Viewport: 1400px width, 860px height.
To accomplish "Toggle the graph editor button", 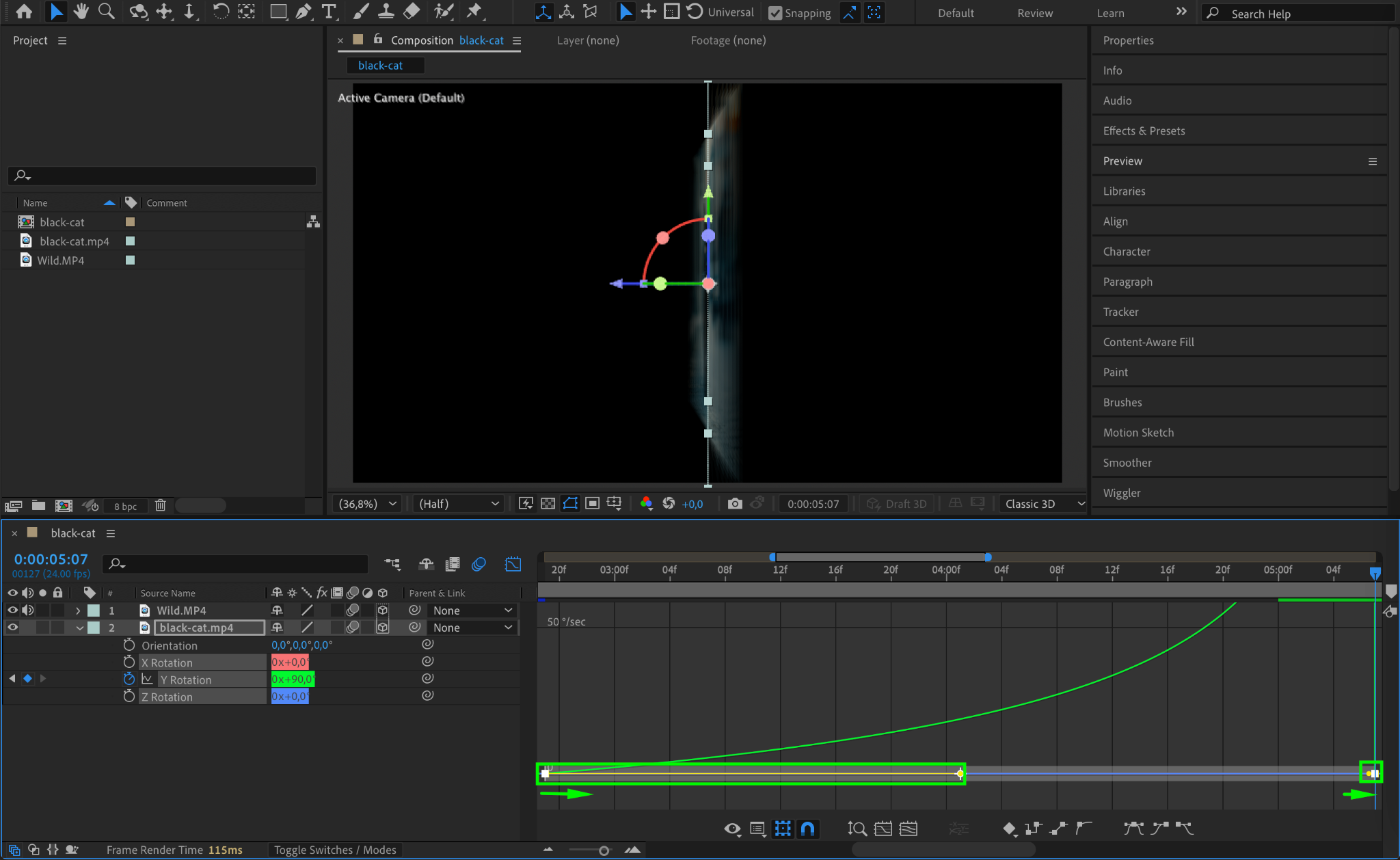I will click(513, 564).
